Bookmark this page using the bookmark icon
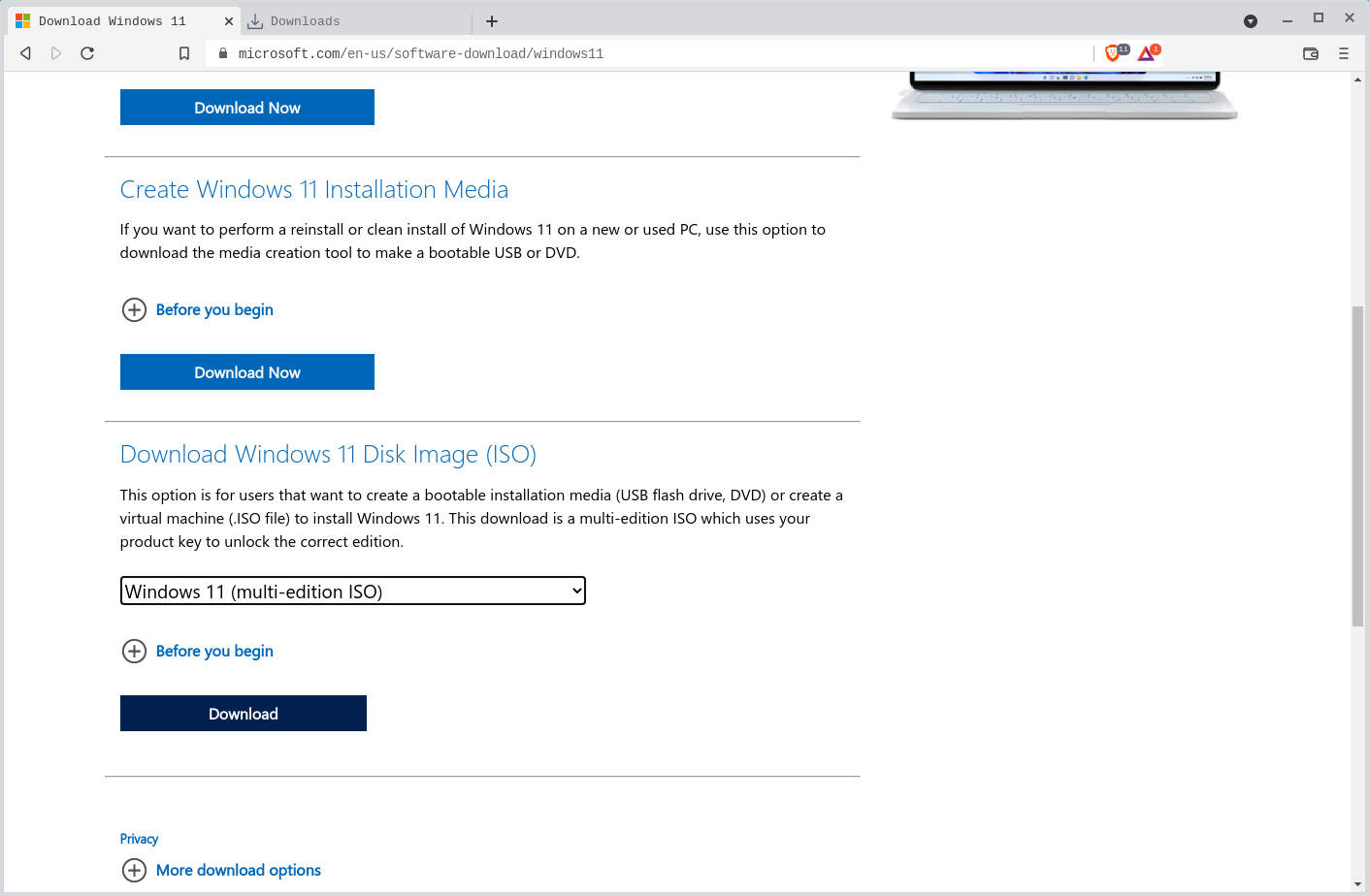This screenshot has width=1369, height=896. tap(184, 53)
